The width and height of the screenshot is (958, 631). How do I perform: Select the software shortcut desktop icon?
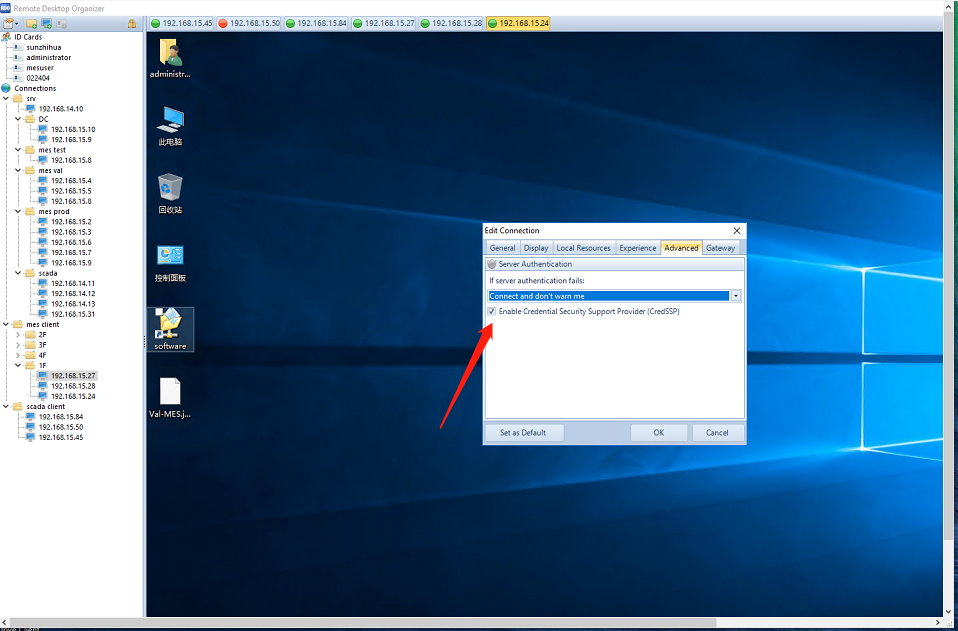[x=170, y=329]
